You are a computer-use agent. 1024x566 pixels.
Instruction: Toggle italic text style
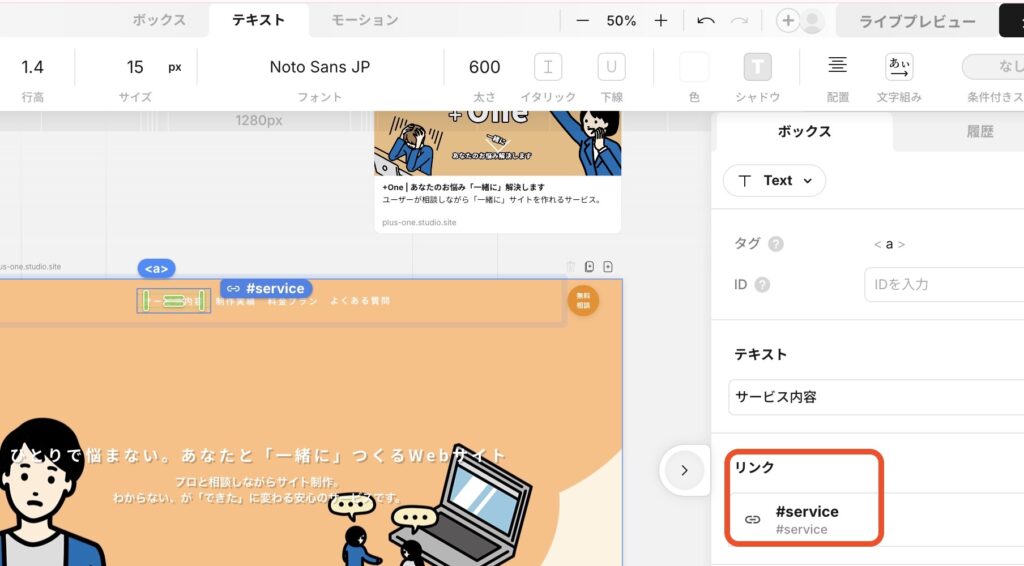(548, 67)
